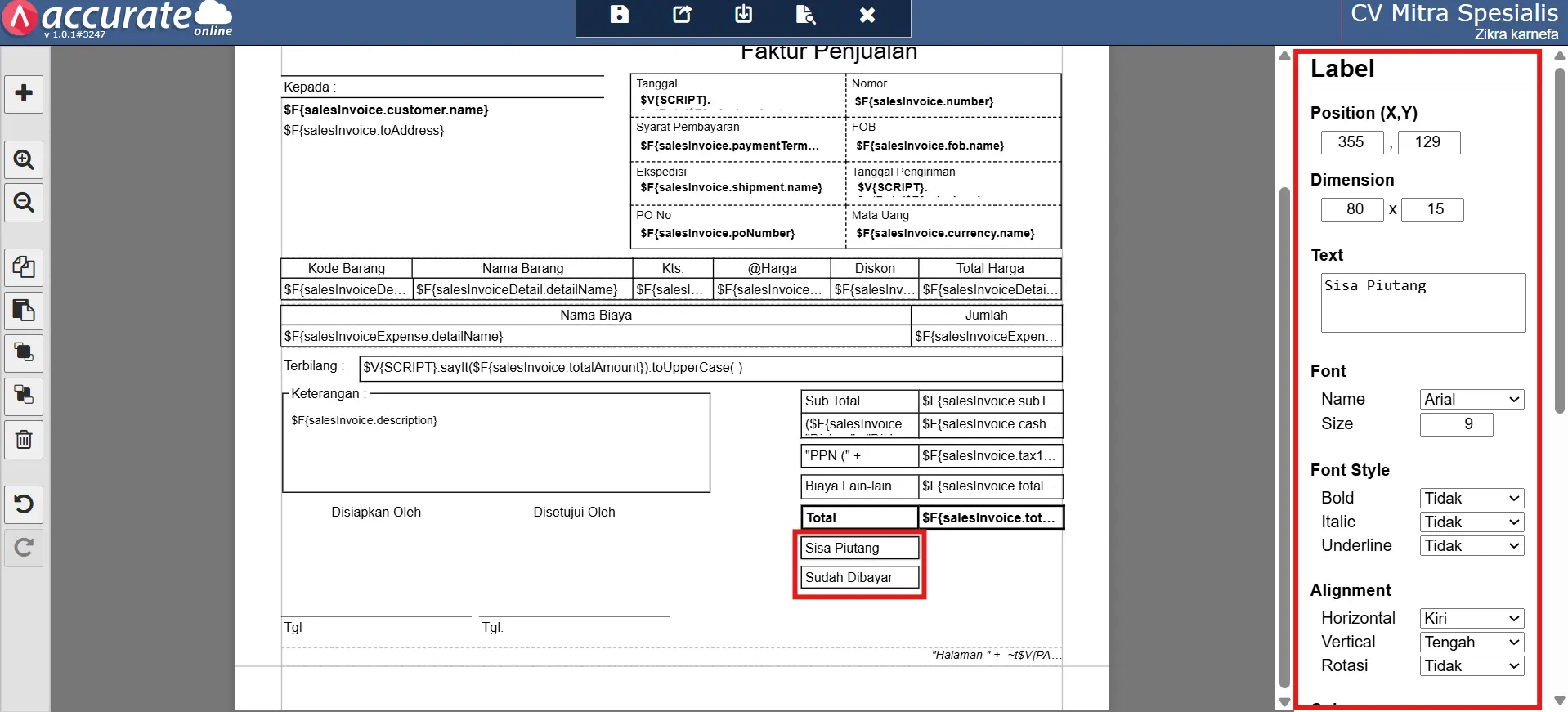Open the Horizontal alignment dropdown
The width and height of the screenshot is (1568, 712).
tap(1472, 618)
